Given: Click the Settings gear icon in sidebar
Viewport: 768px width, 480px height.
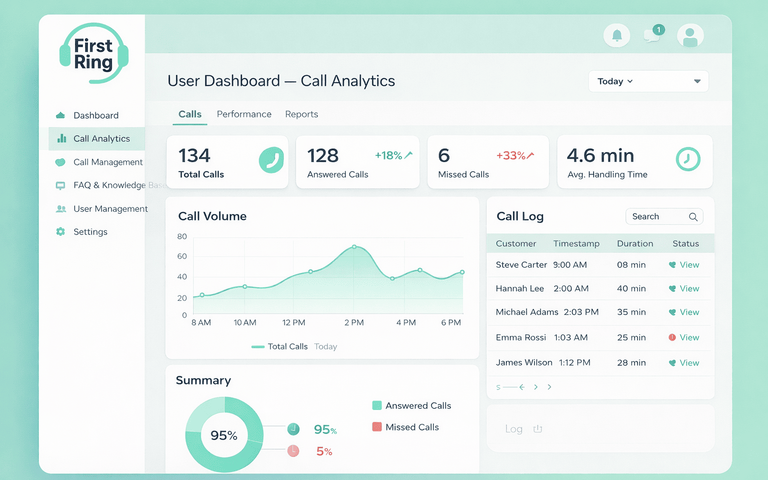Looking at the screenshot, I should point(61,232).
